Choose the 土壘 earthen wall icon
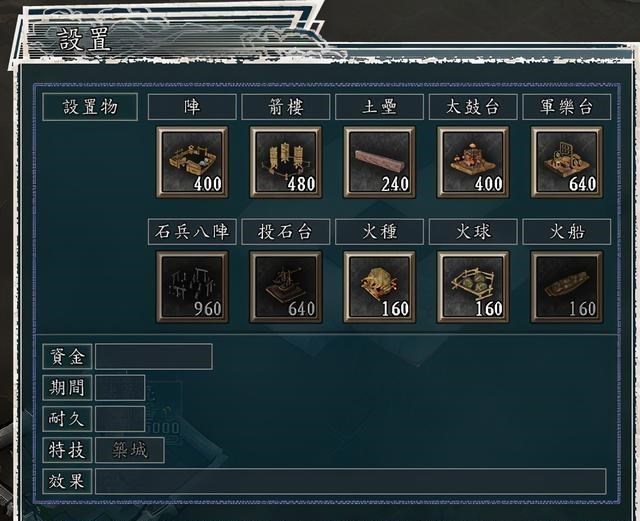The image size is (640, 521). [379, 162]
